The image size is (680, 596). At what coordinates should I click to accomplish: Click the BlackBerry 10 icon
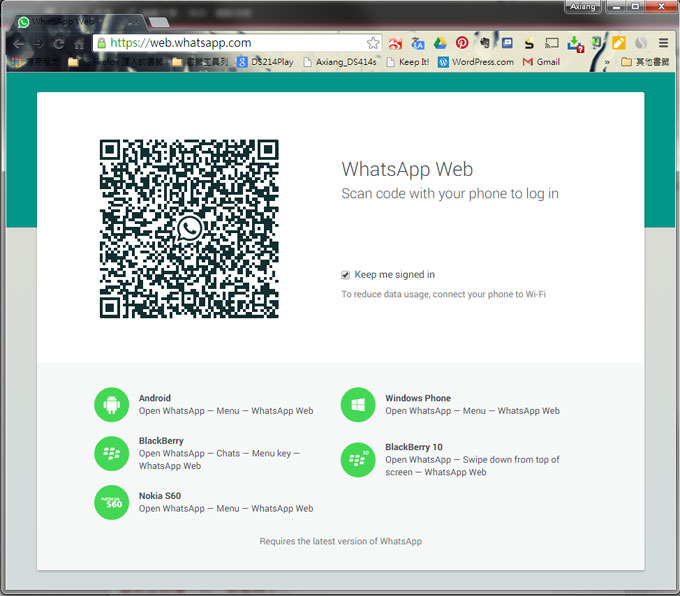pos(358,459)
